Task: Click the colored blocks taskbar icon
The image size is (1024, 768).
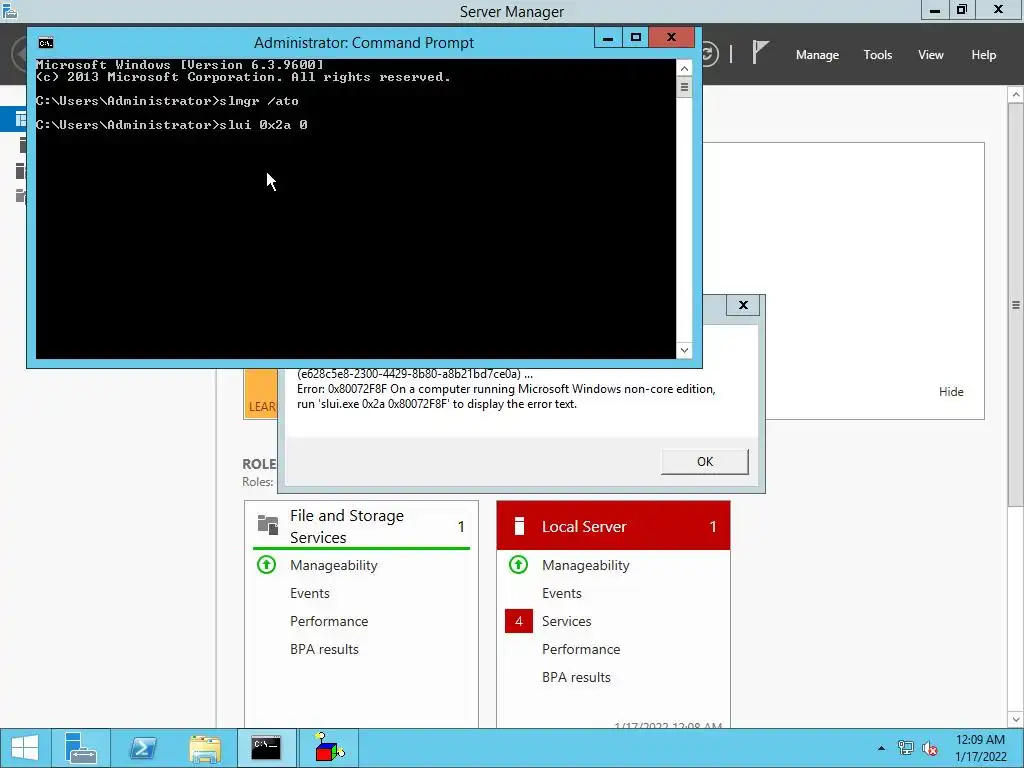Action: [x=328, y=748]
